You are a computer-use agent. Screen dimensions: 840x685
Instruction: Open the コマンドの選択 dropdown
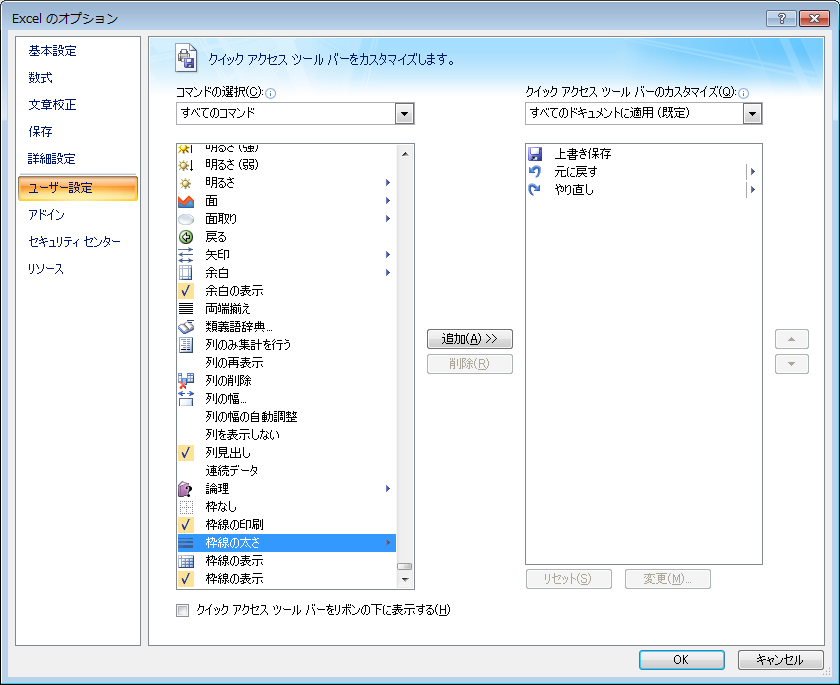point(404,114)
